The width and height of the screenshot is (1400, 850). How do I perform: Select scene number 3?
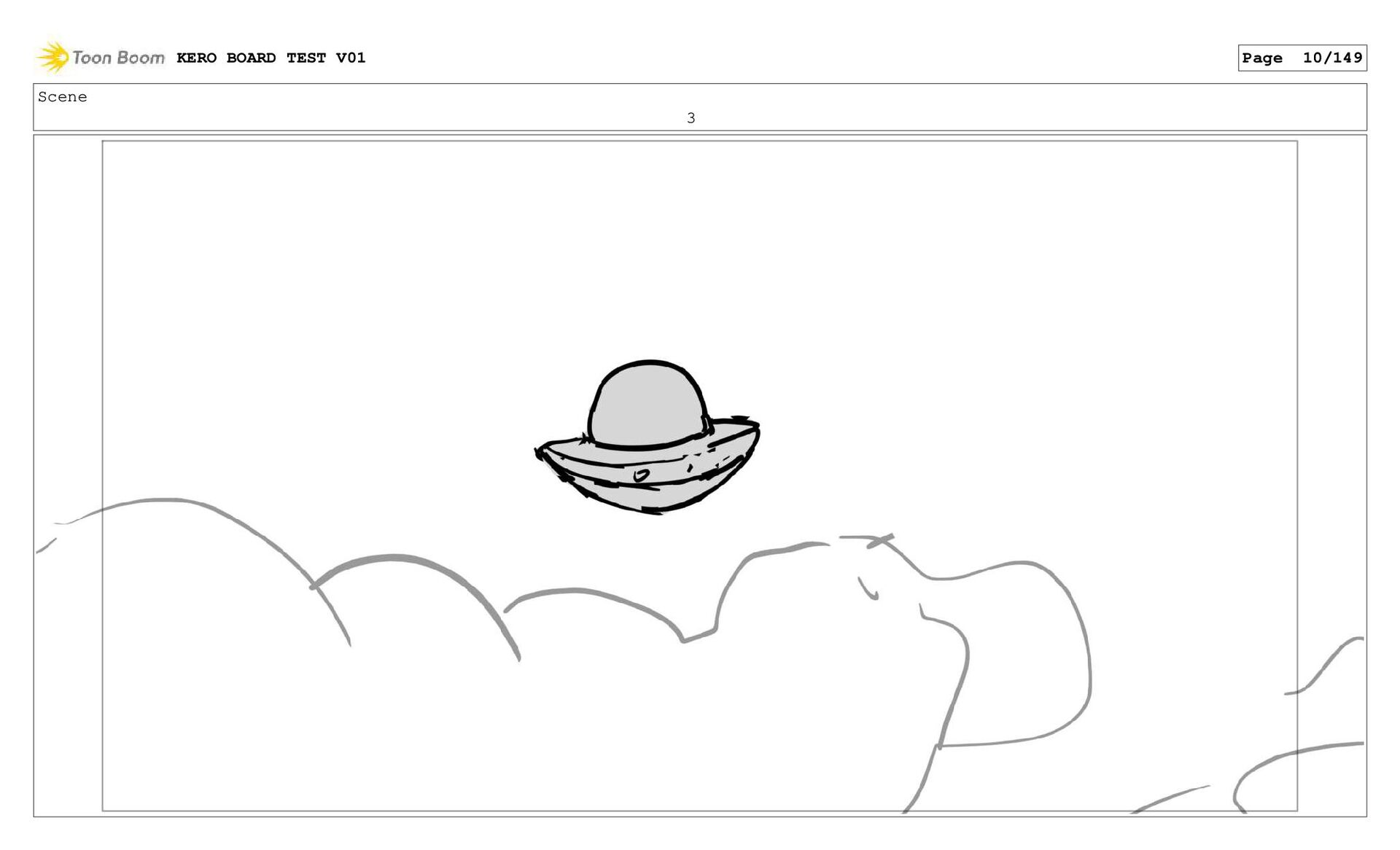(691, 118)
